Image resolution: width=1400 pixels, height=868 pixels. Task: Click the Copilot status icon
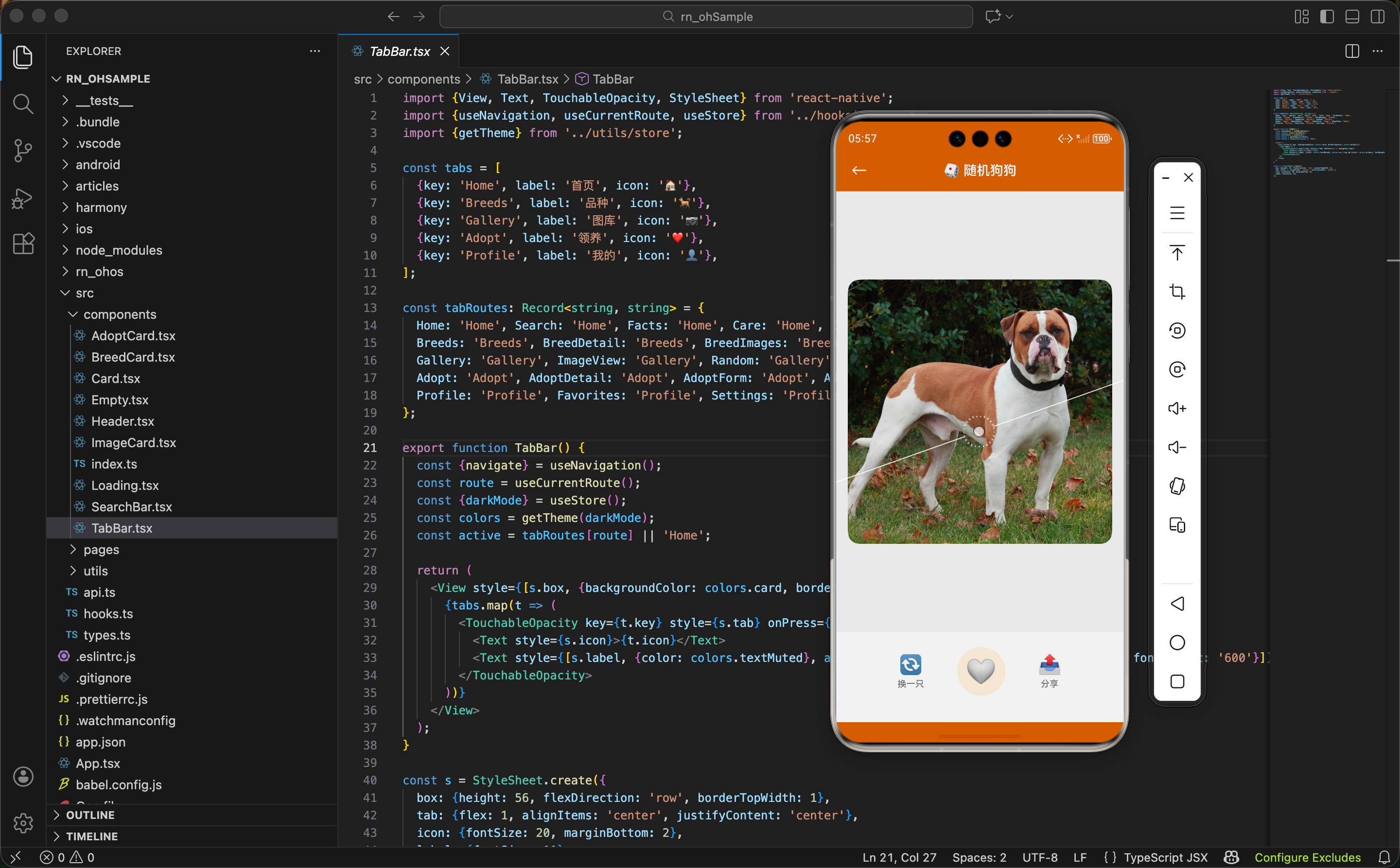pyautogui.click(x=1231, y=857)
